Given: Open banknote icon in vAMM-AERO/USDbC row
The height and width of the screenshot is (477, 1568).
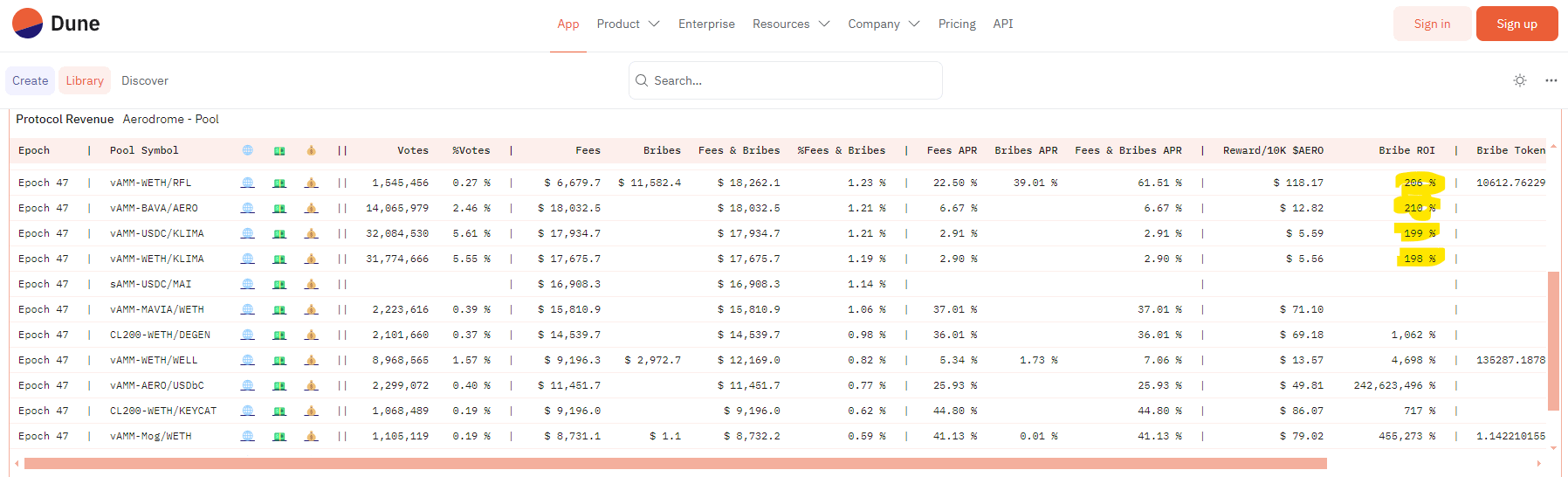Looking at the screenshot, I should (279, 385).
